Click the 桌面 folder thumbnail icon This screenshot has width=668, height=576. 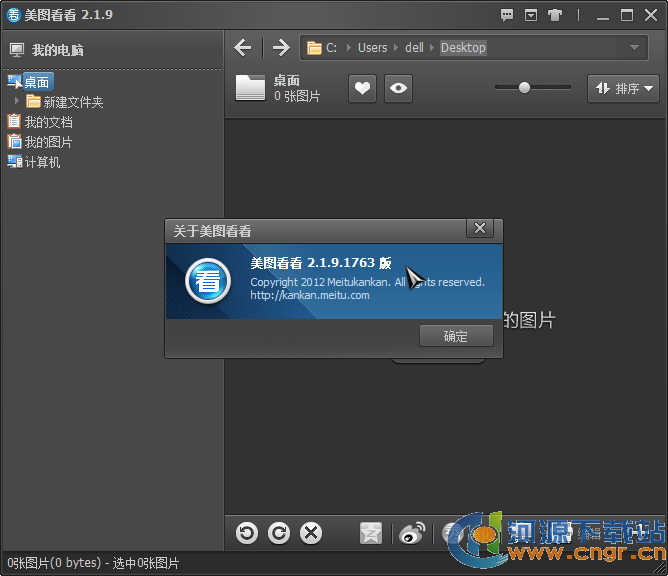250,87
